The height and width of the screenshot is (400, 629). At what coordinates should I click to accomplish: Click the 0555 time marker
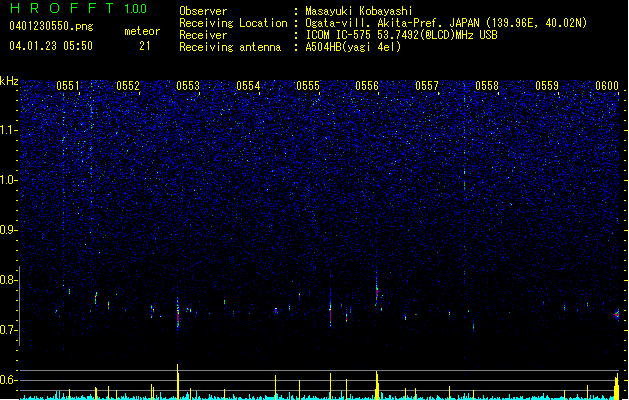308,86
